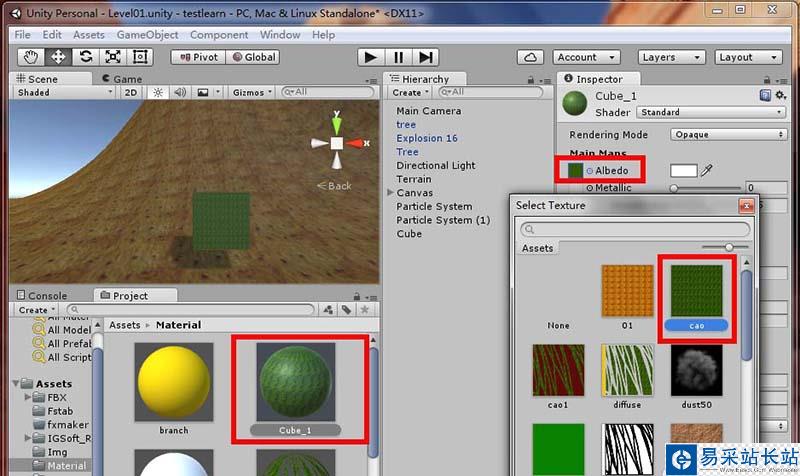The image size is (800, 476).
Task: Select Particle System (1) in Hierarchy
Action: 443,220
